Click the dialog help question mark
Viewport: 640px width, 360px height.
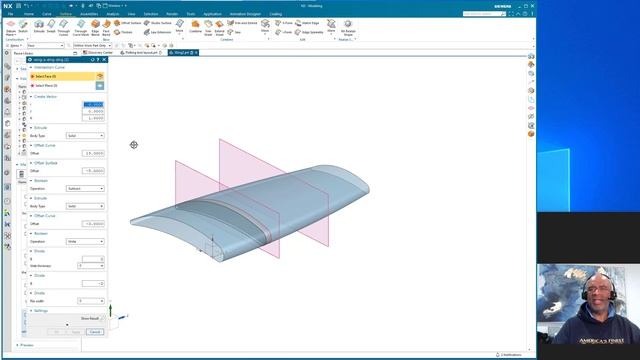click(x=98, y=60)
